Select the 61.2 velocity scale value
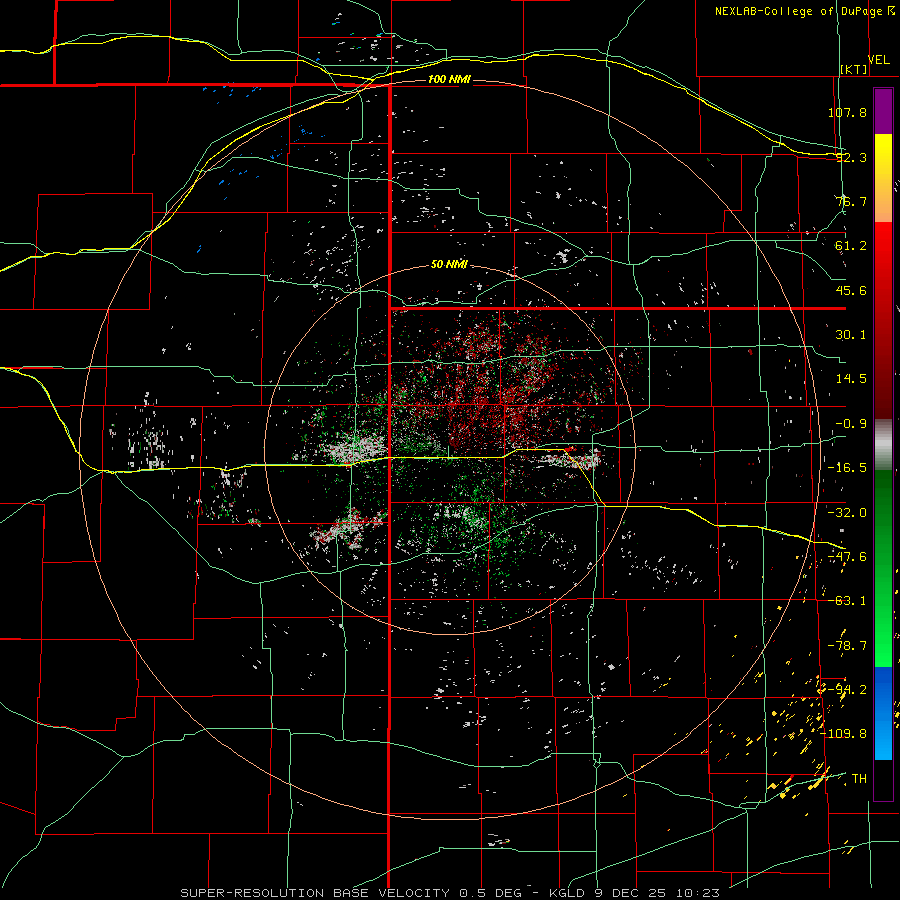This screenshot has width=900, height=900. 851,246
